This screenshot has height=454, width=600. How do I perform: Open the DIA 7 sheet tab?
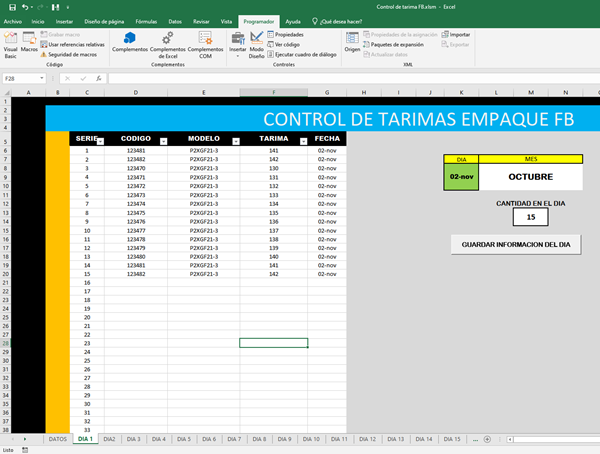pos(234,439)
